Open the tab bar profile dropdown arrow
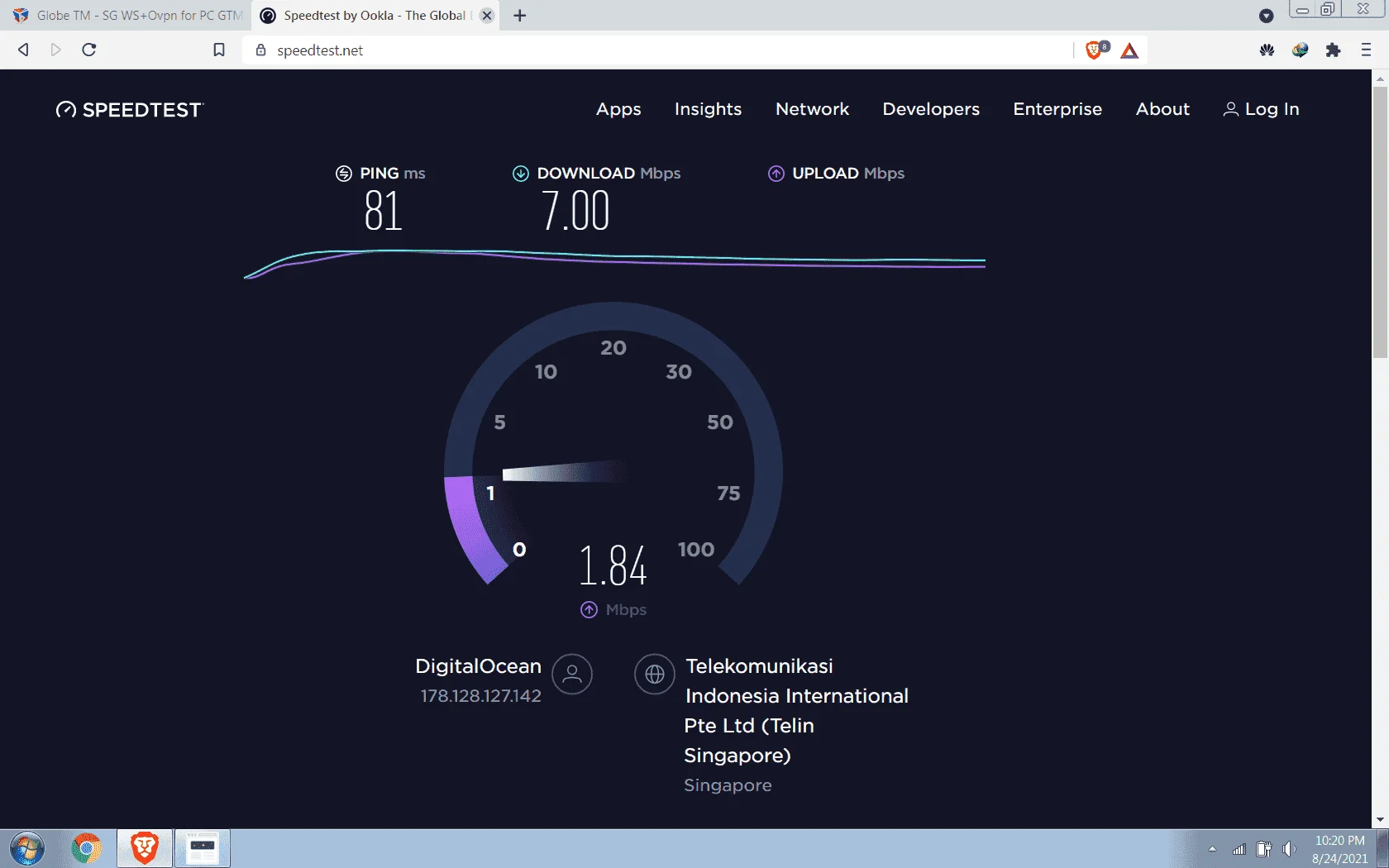The image size is (1389, 868). (1266, 16)
